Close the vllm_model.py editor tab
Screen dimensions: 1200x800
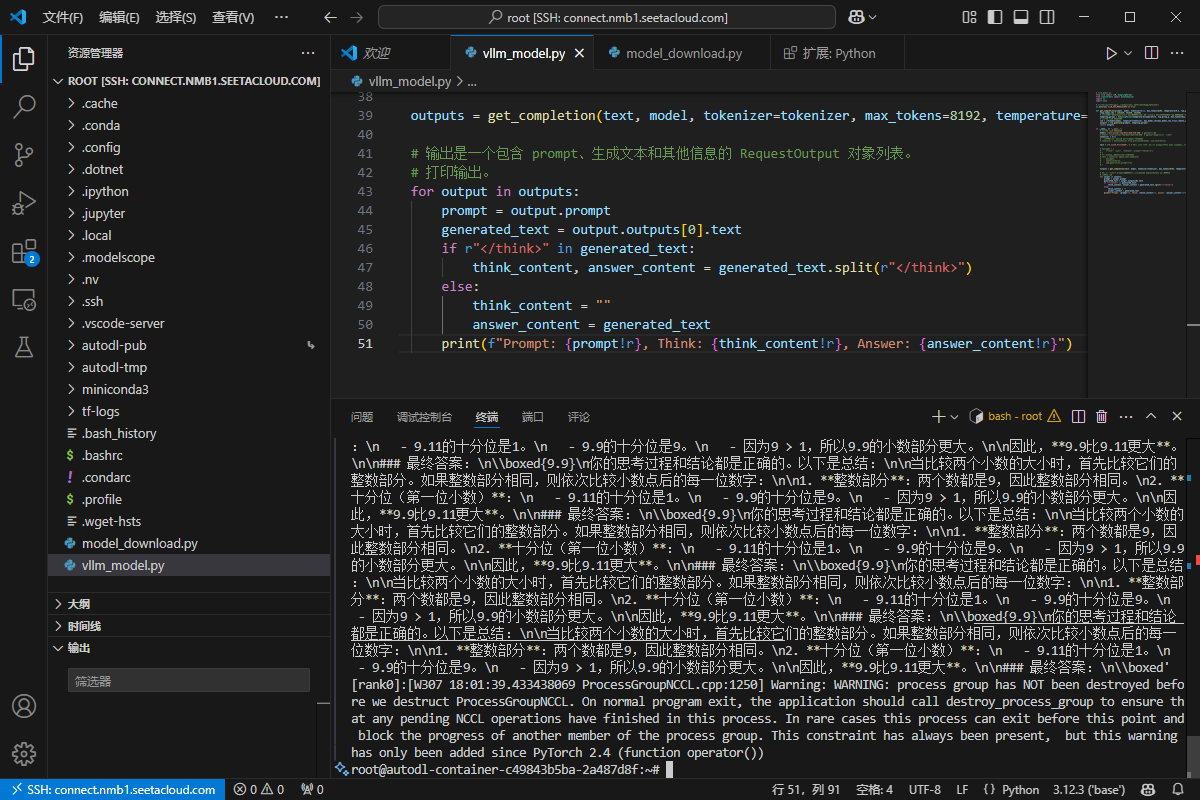click(x=580, y=53)
